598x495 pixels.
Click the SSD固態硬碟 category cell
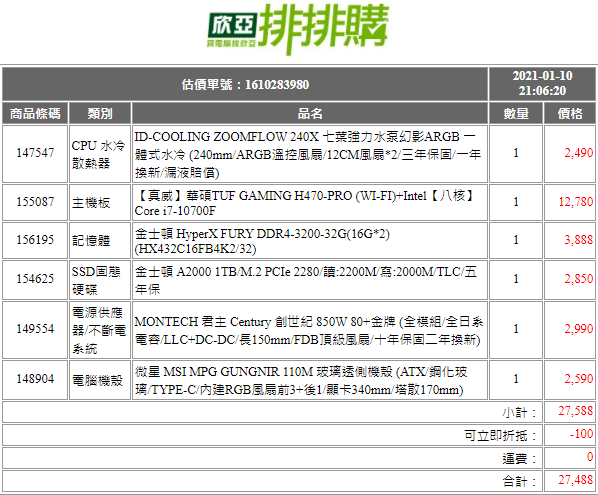100,280
